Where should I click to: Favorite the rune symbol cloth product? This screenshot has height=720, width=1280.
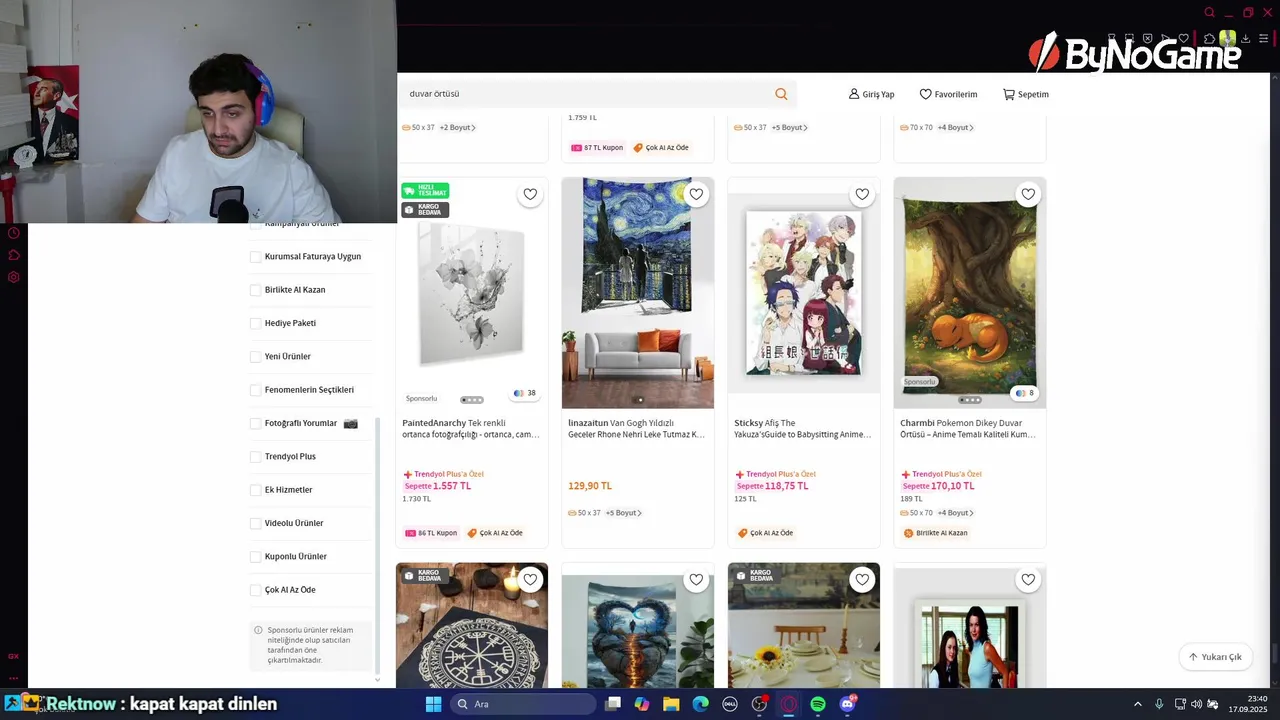[x=530, y=579]
